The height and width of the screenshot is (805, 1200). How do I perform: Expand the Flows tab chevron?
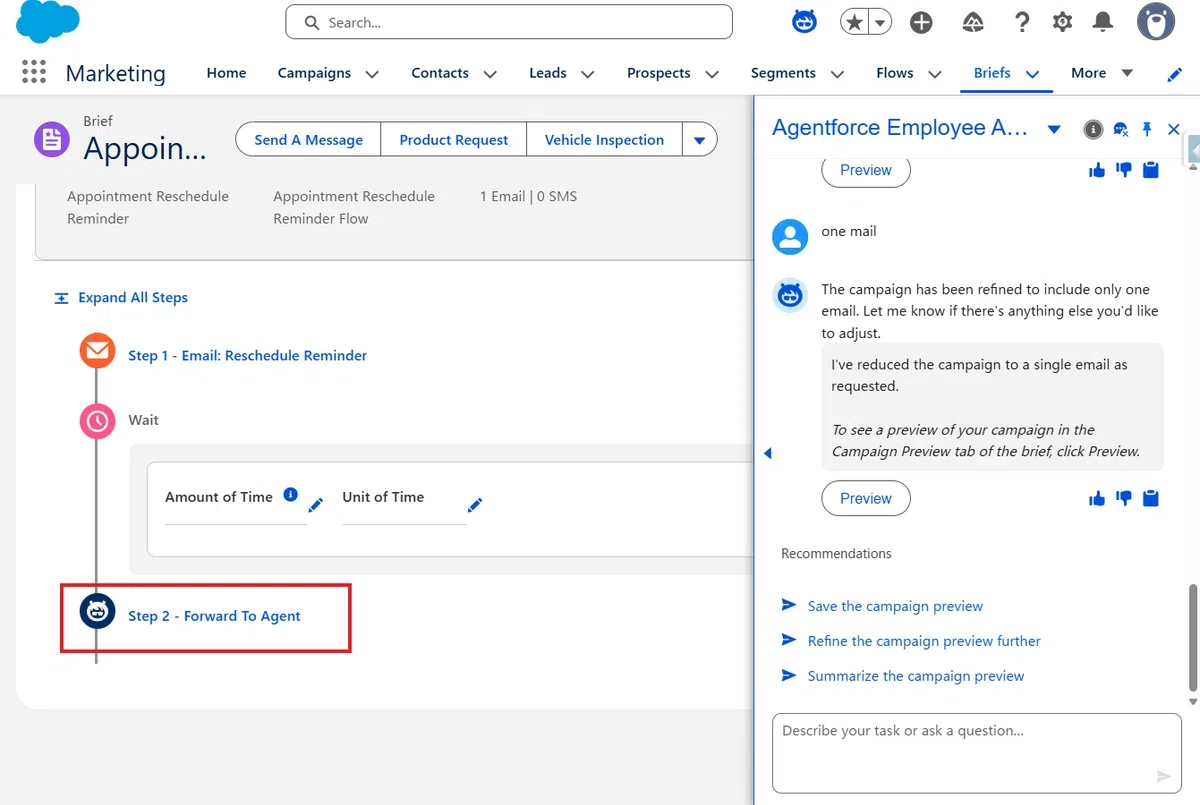pos(935,74)
